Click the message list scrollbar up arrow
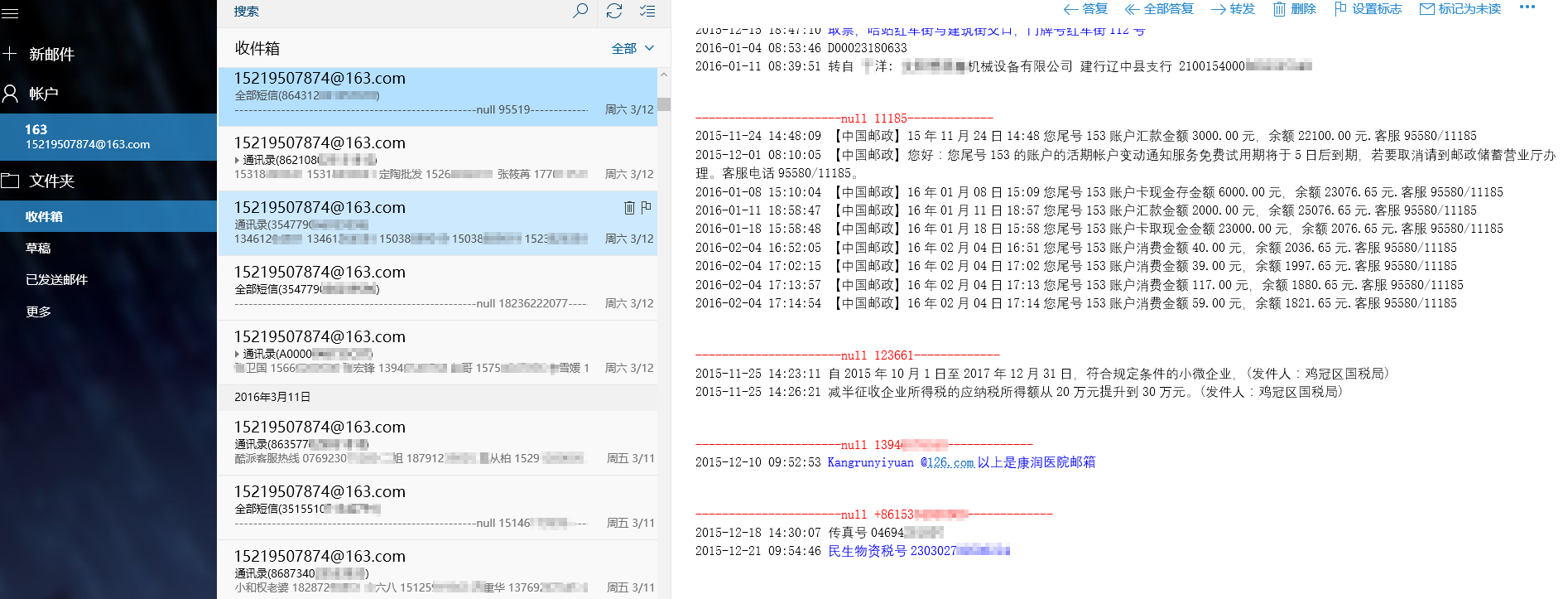The width and height of the screenshot is (1568, 599). pos(664,75)
